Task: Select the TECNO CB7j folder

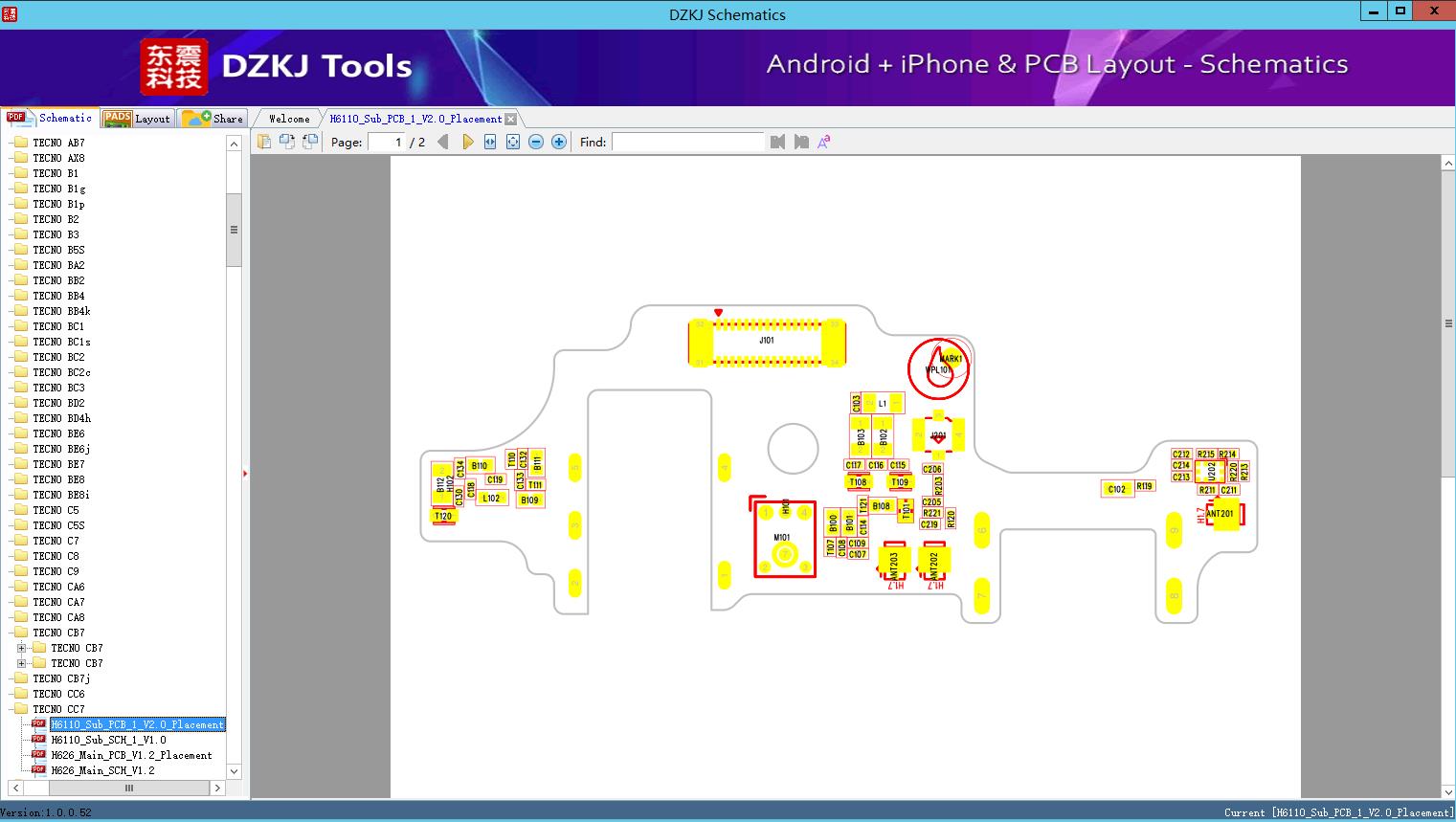Action: point(61,678)
